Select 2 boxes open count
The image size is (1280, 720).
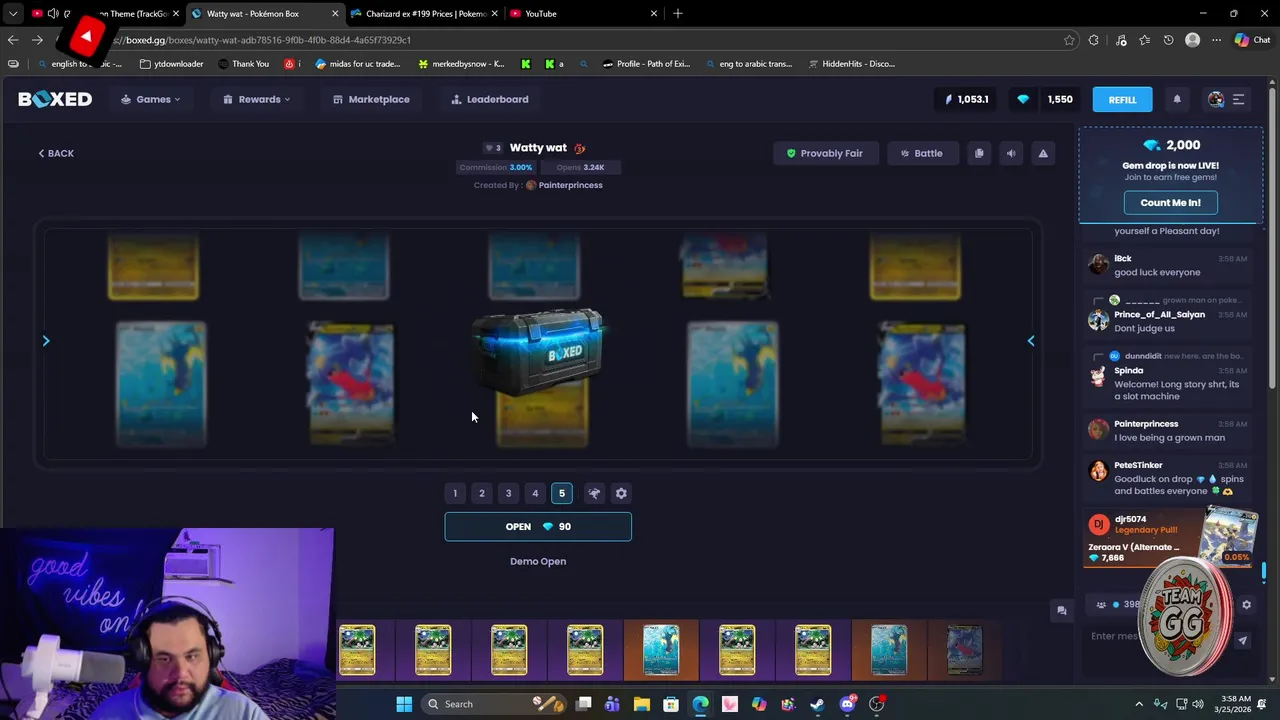[481, 493]
